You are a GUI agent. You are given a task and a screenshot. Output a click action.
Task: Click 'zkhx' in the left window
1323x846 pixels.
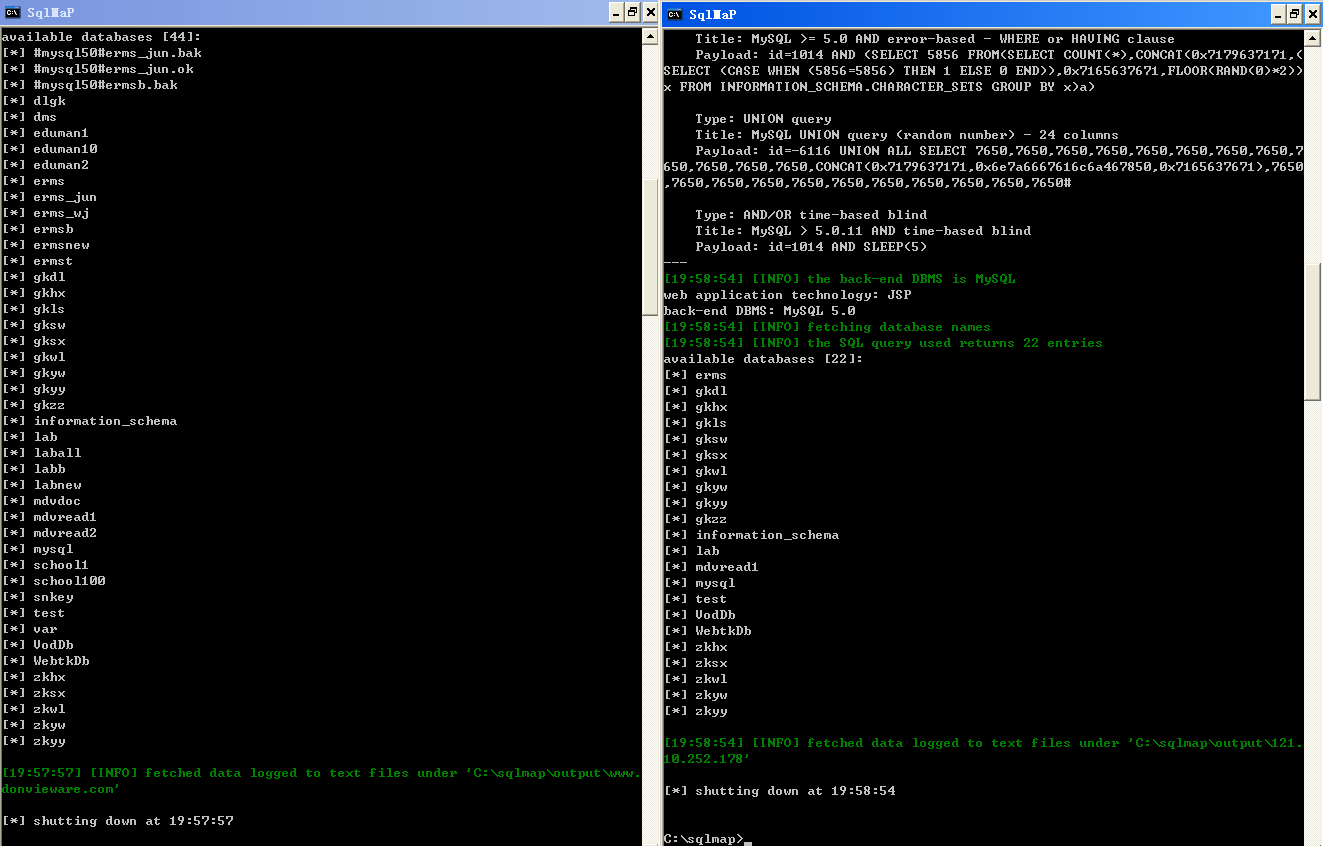click(49, 677)
